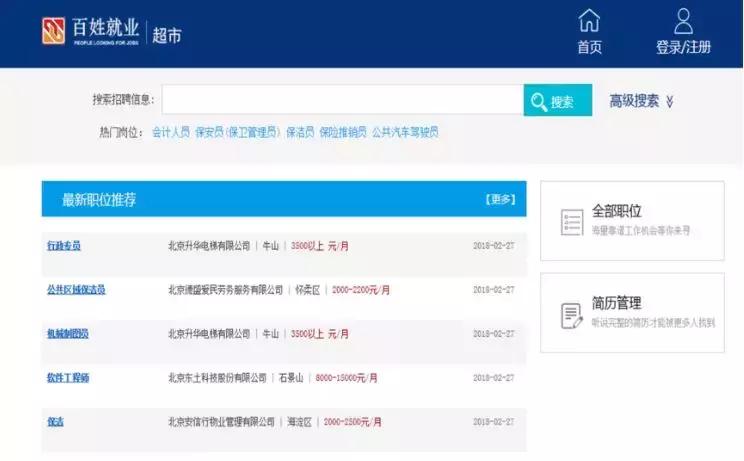The image size is (744, 461).
Task: Select hot position 保安员(保卫管理员)
Action: pyautogui.click(x=238, y=132)
